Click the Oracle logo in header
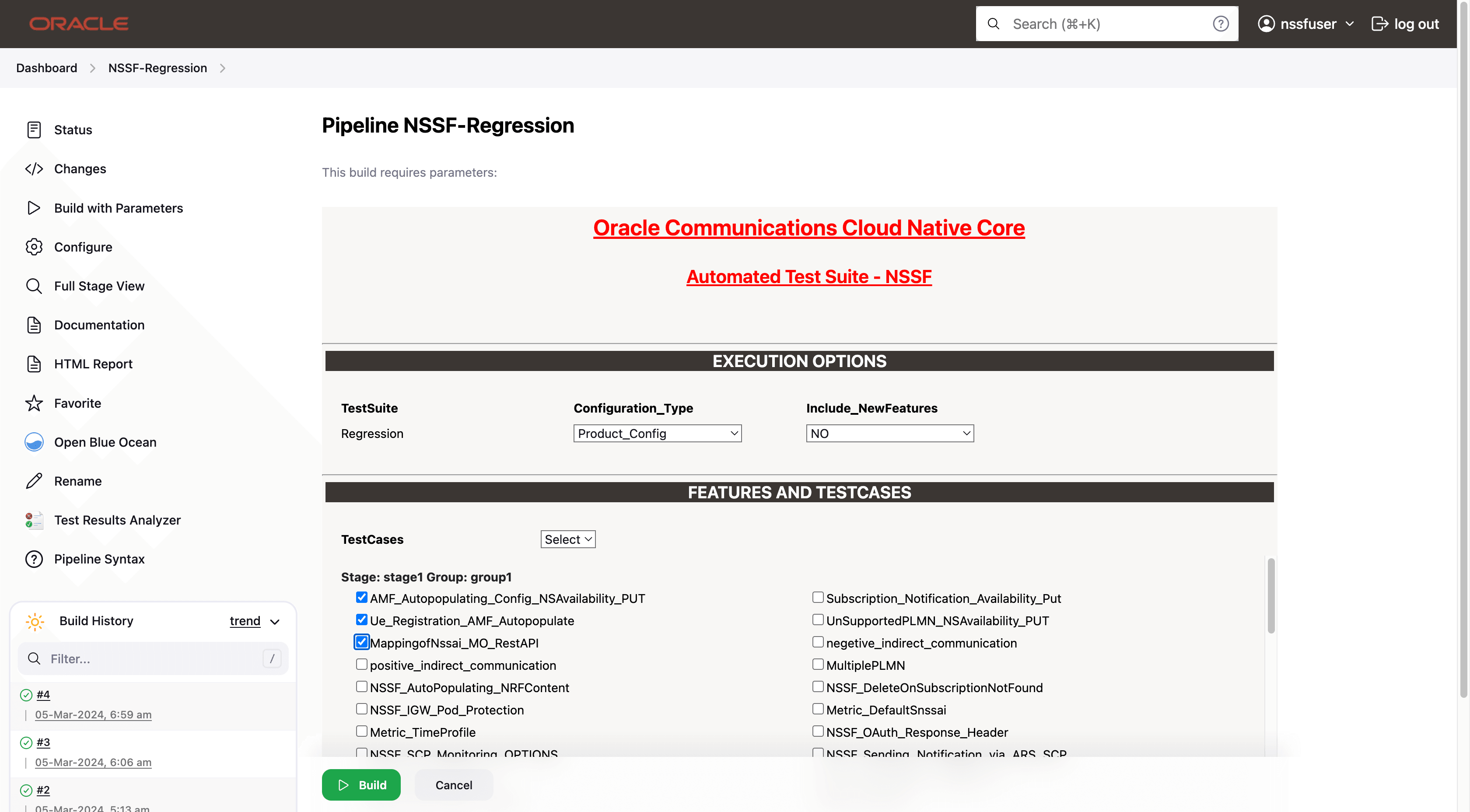Image resolution: width=1470 pixels, height=812 pixels. click(x=79, y=23)
